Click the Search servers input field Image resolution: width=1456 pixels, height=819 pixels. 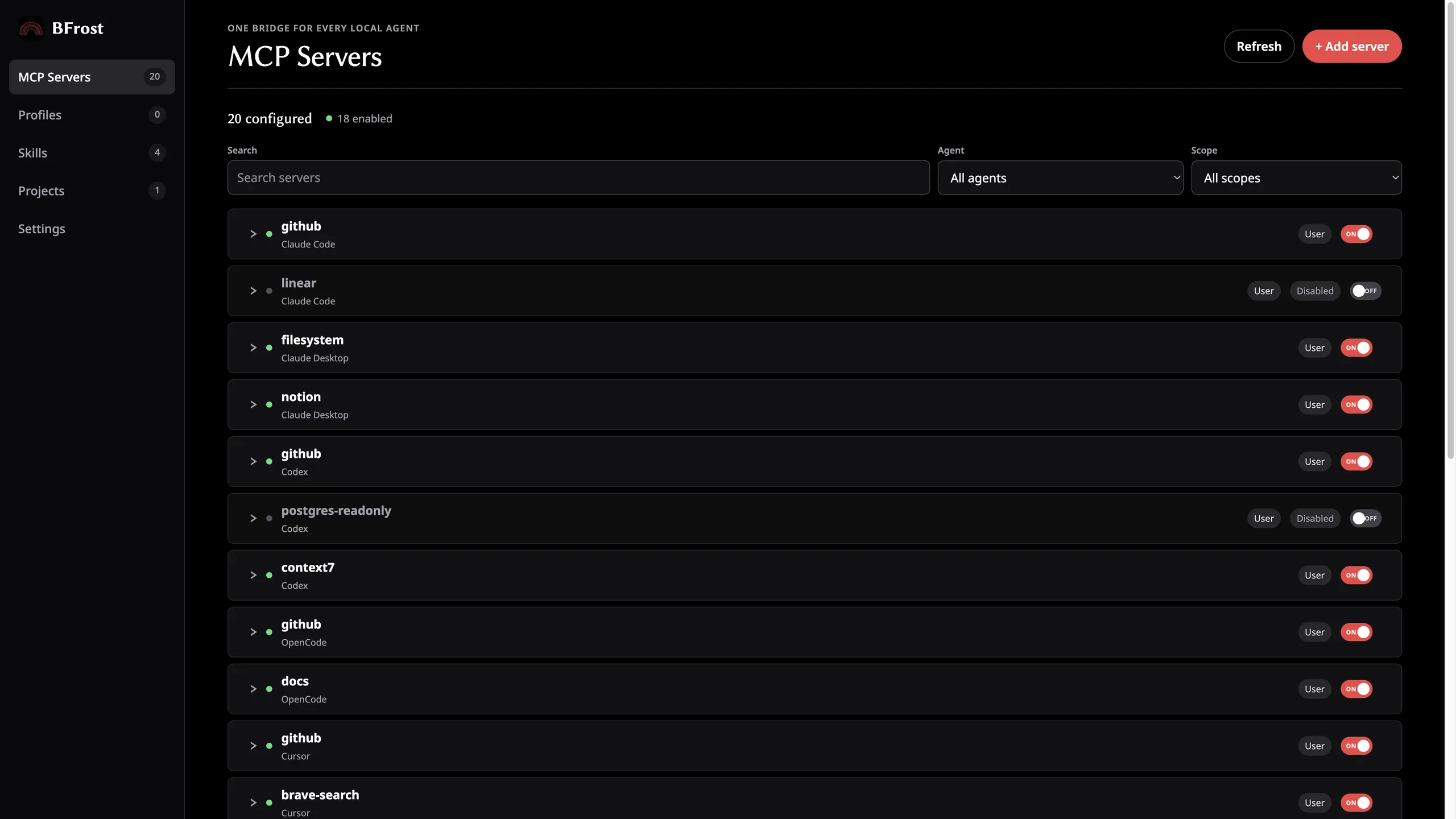click(578, 178)
